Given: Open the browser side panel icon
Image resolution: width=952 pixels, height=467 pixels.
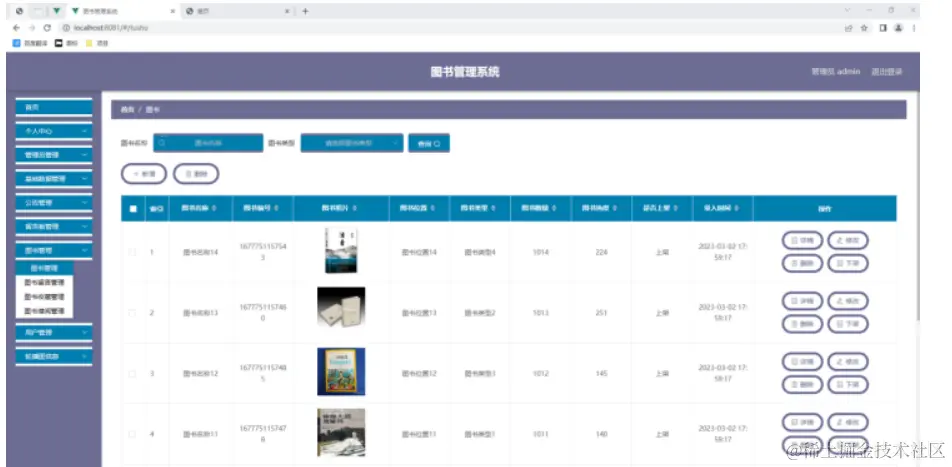Looking at the screenshot, I should pyautogui.click(x=883, y=28).
